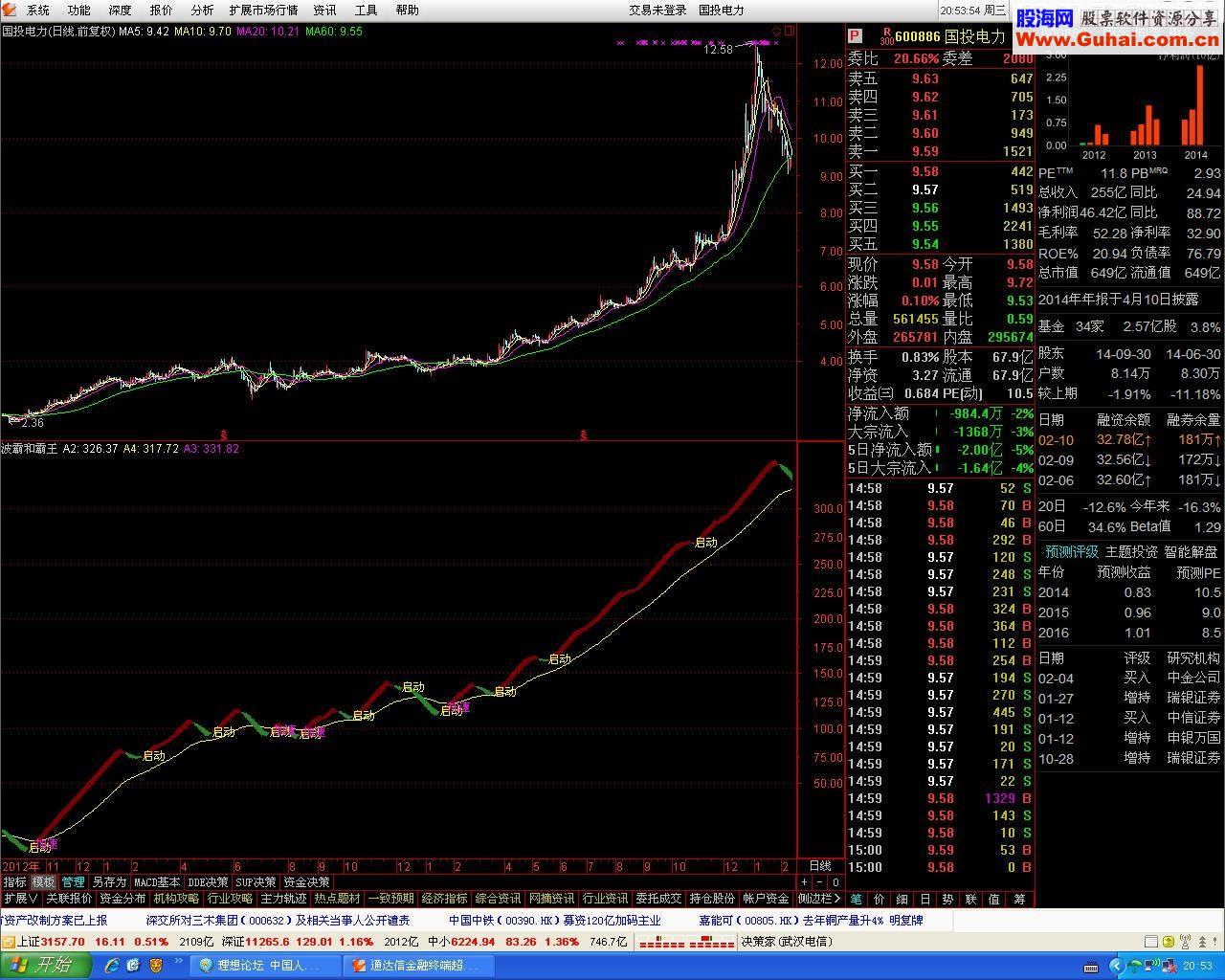Open the 经济指标 tab
The width and height of the screenshot is (1225, 980).
(444, 899)
